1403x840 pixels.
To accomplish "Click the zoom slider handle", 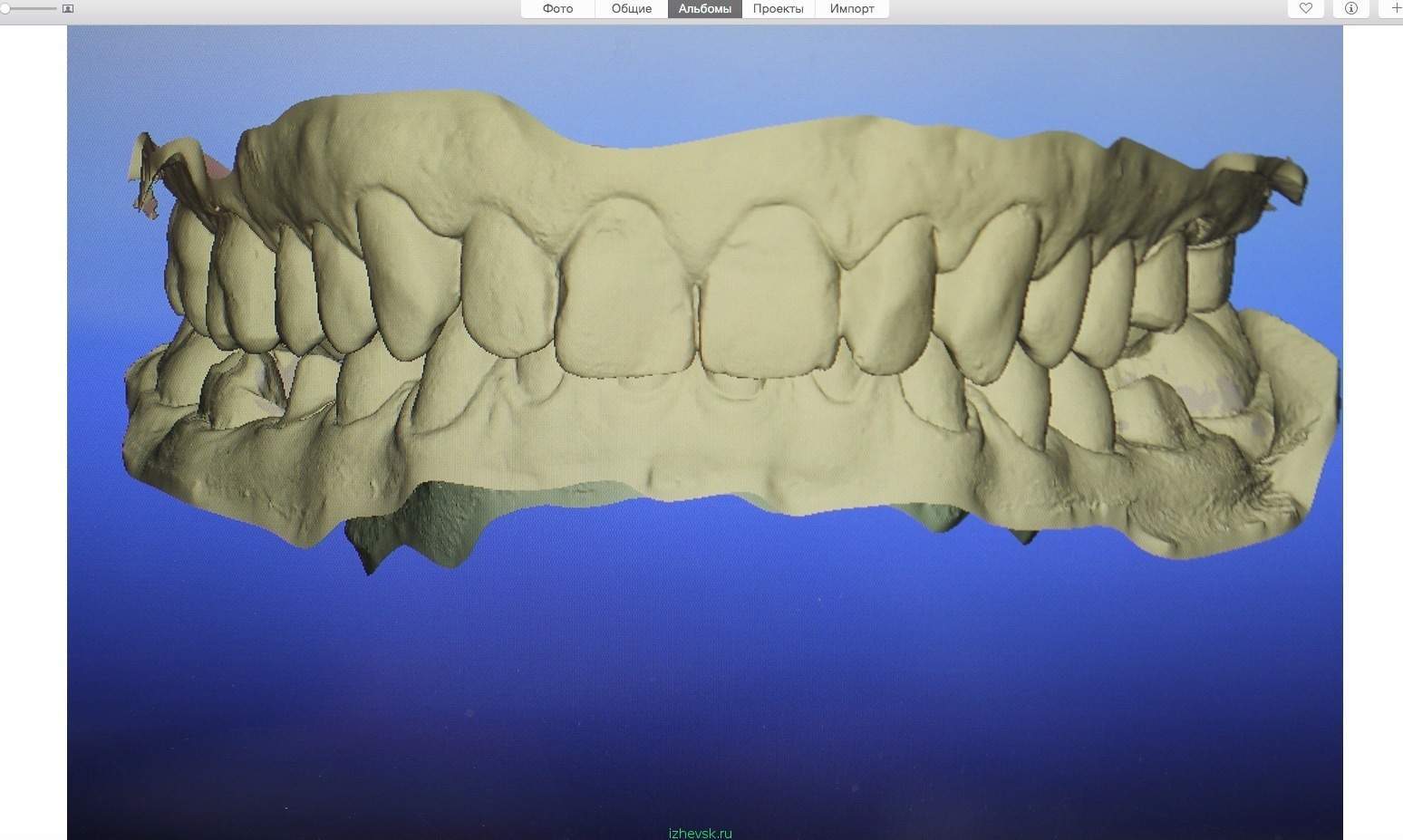I will [5, 8].
